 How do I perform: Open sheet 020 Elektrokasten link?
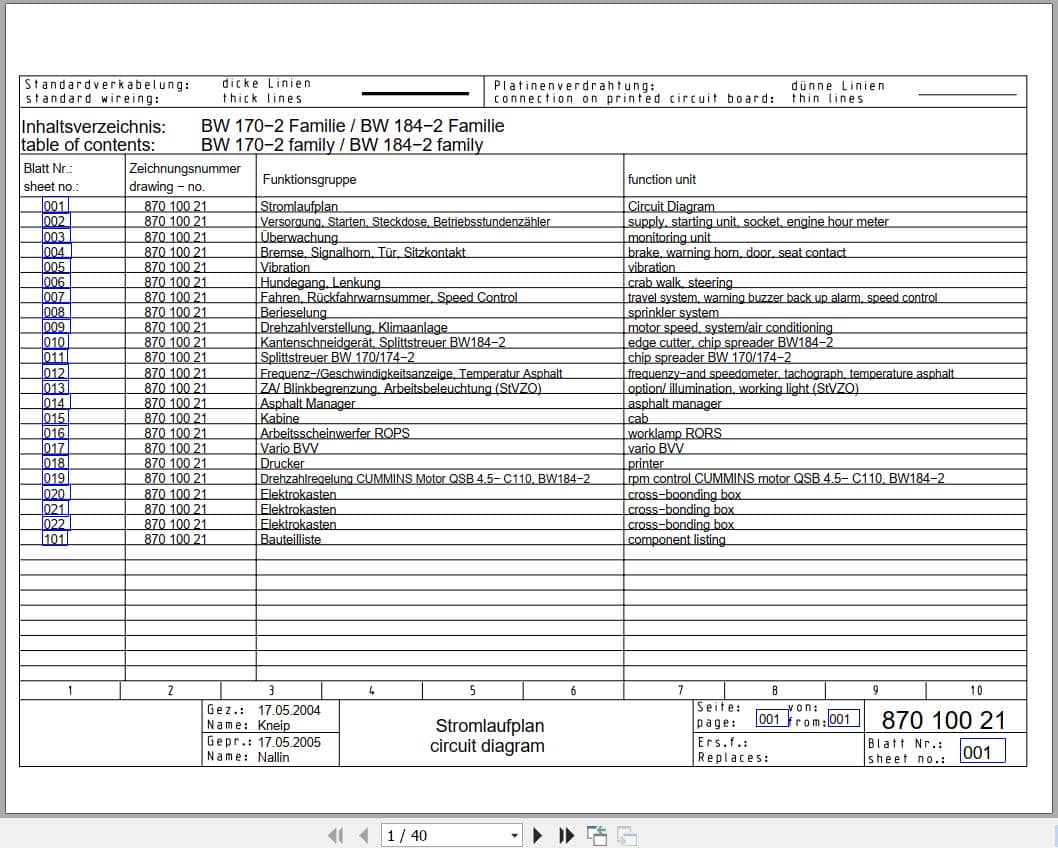click(54, 493)
